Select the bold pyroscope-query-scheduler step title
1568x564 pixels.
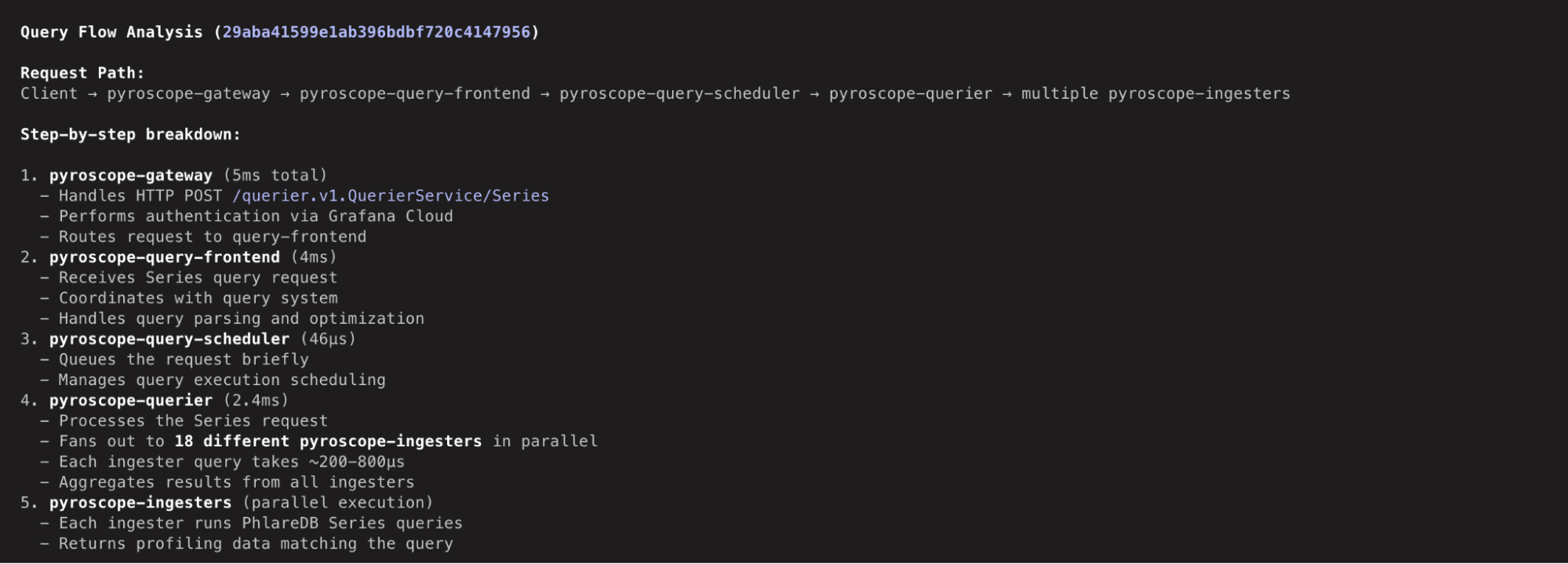[169, 339]
